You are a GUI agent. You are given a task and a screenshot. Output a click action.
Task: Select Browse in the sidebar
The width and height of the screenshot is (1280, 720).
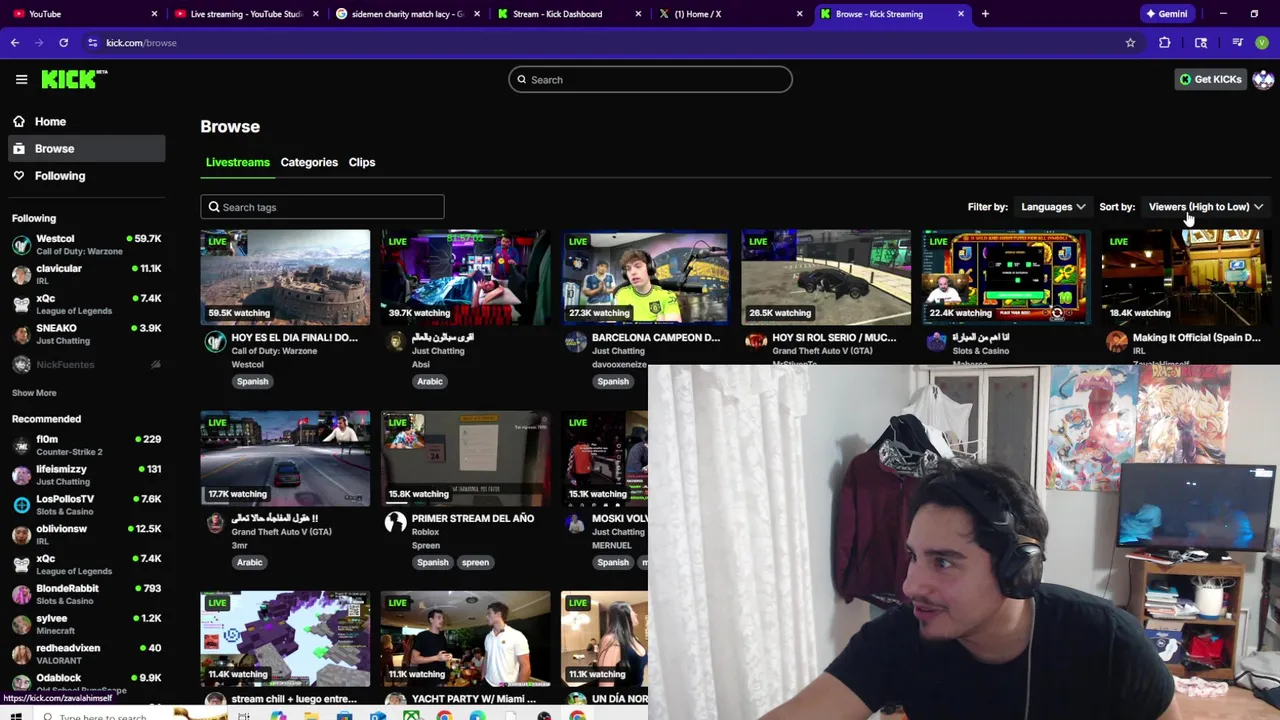point(86,149)
